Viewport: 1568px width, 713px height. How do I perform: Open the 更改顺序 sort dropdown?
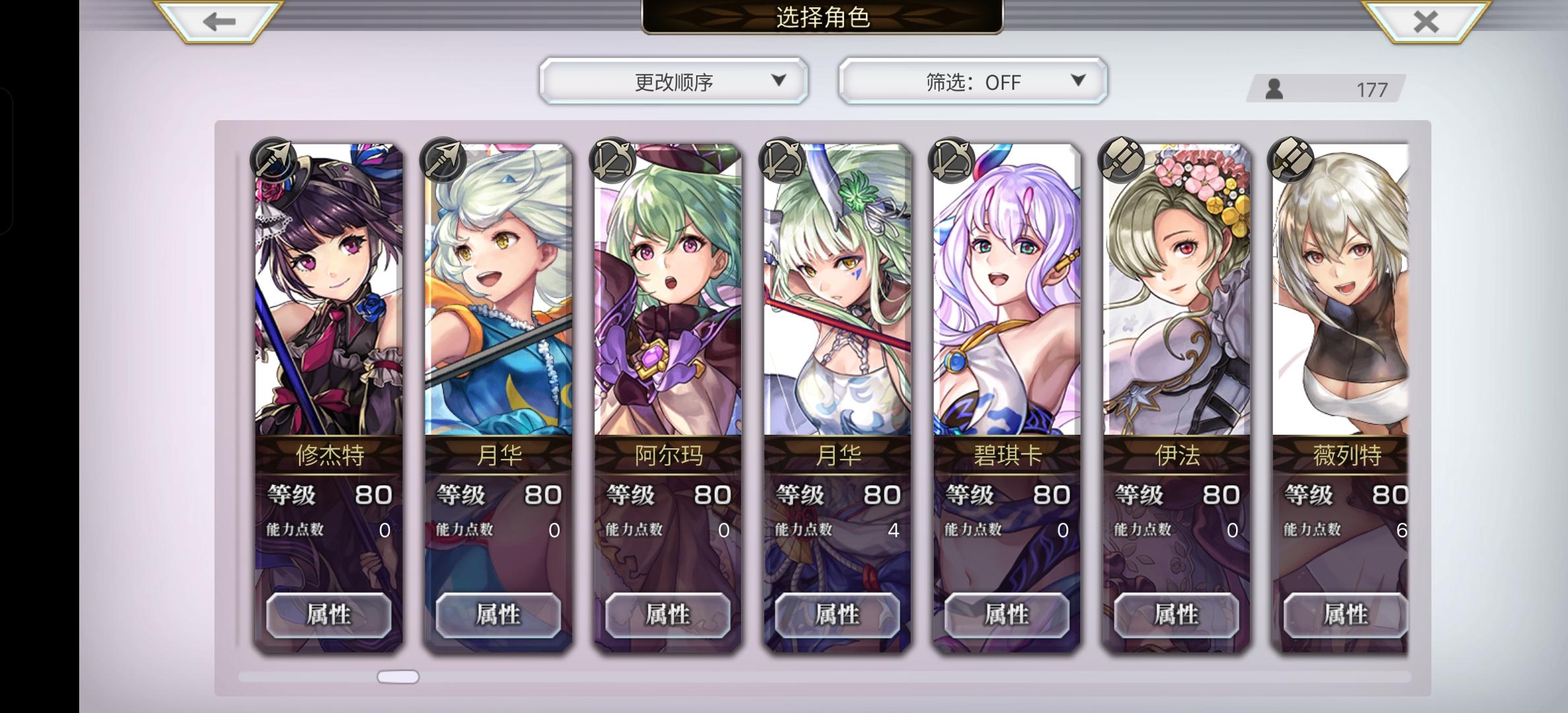(674, 81)
